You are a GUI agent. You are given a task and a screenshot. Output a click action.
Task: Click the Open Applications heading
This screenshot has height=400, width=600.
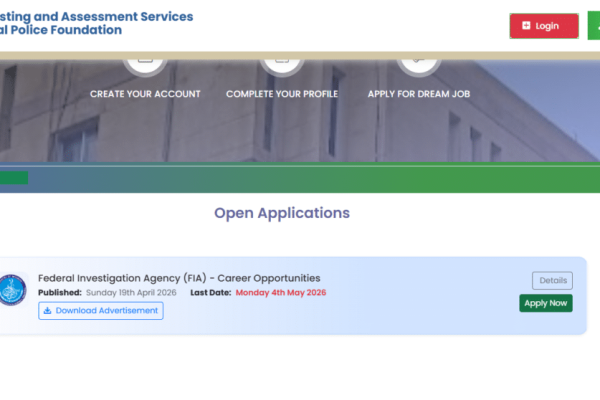point(282,213)
